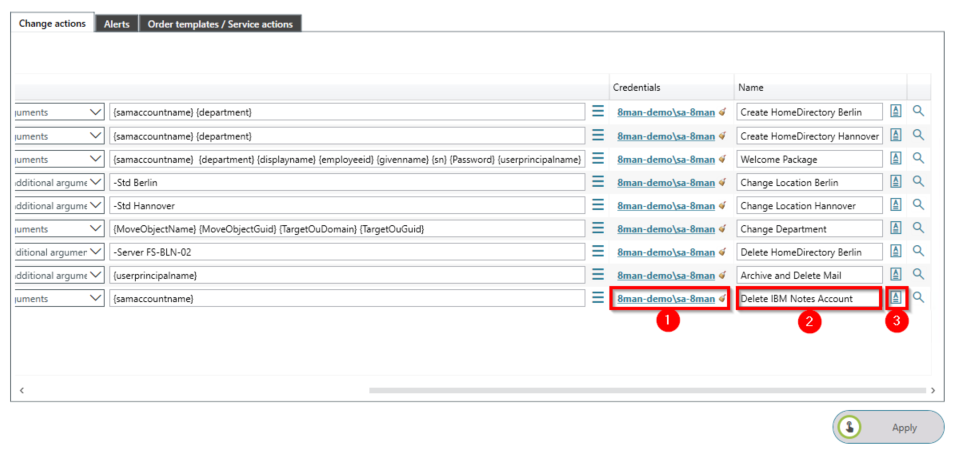Screen dimensions: 958x450
Task: Click magnifier icon for Change Location Hannover row
Action: click(x=918, y=205)
